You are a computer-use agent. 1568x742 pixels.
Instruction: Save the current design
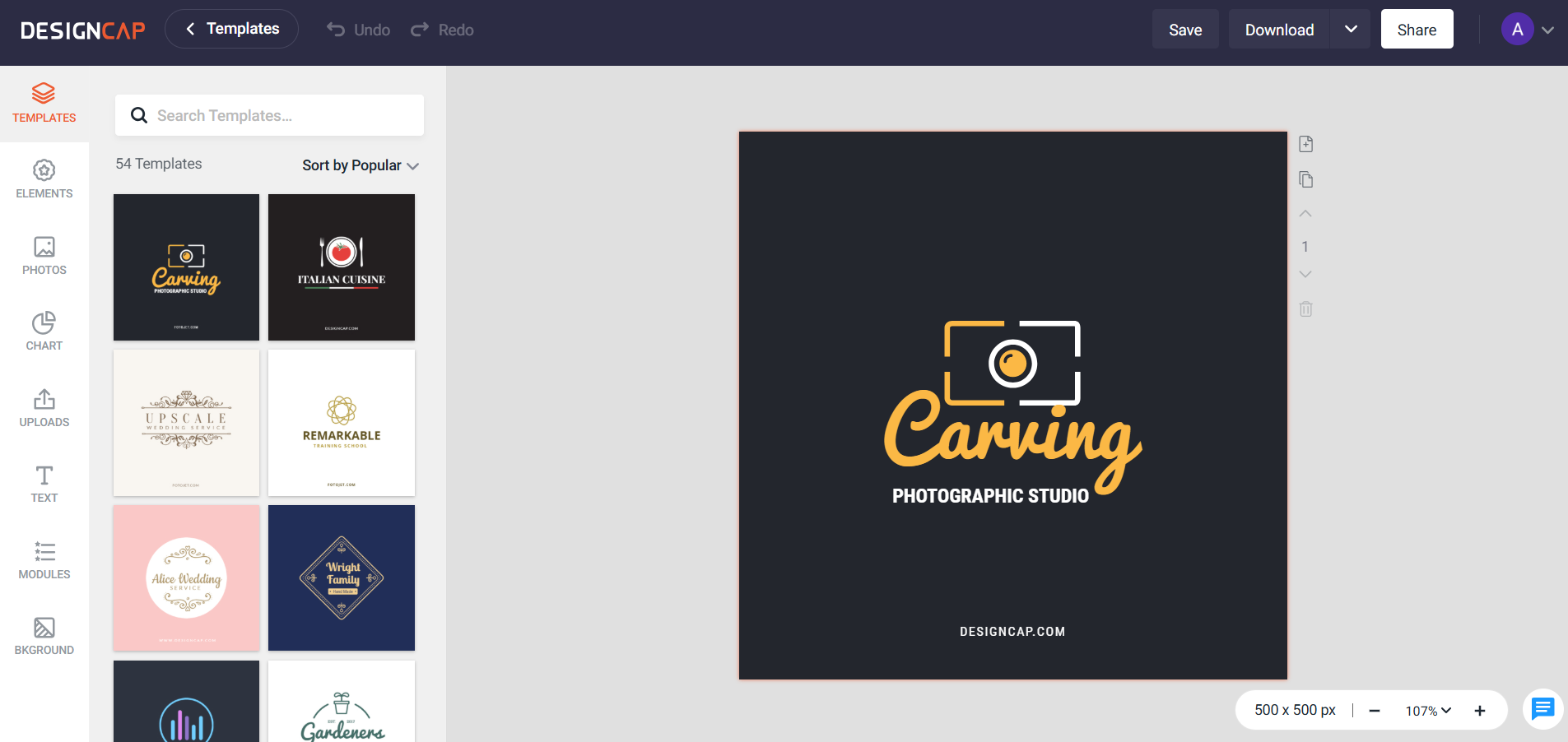coord(1184,29)
